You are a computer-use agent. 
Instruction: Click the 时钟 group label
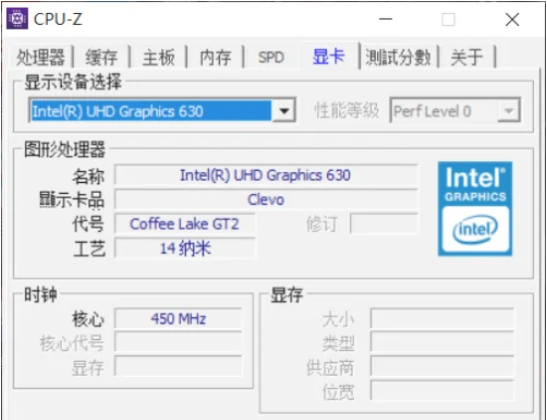coord(40,295)
